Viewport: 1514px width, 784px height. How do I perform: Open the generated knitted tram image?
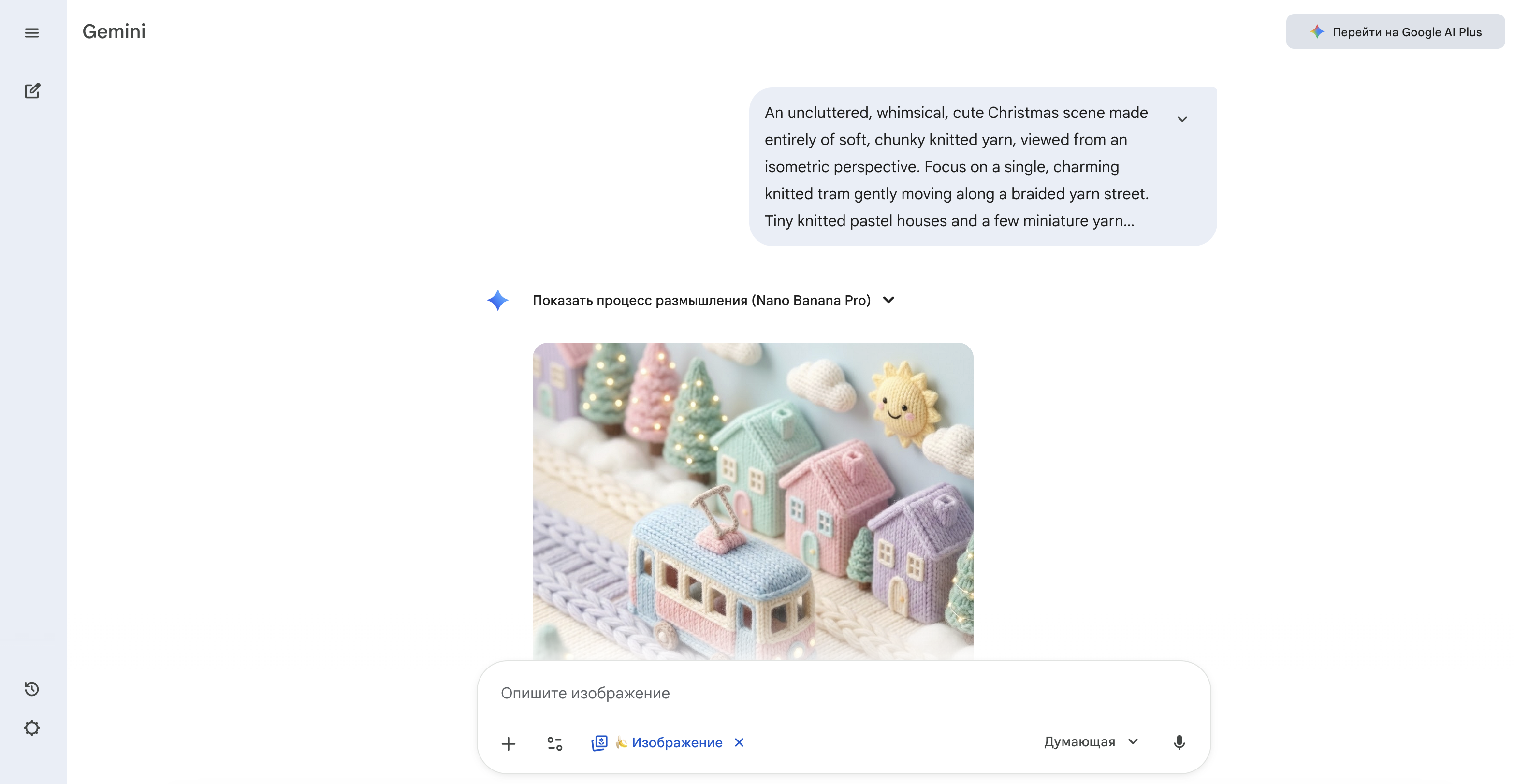[x=752, y=500]
